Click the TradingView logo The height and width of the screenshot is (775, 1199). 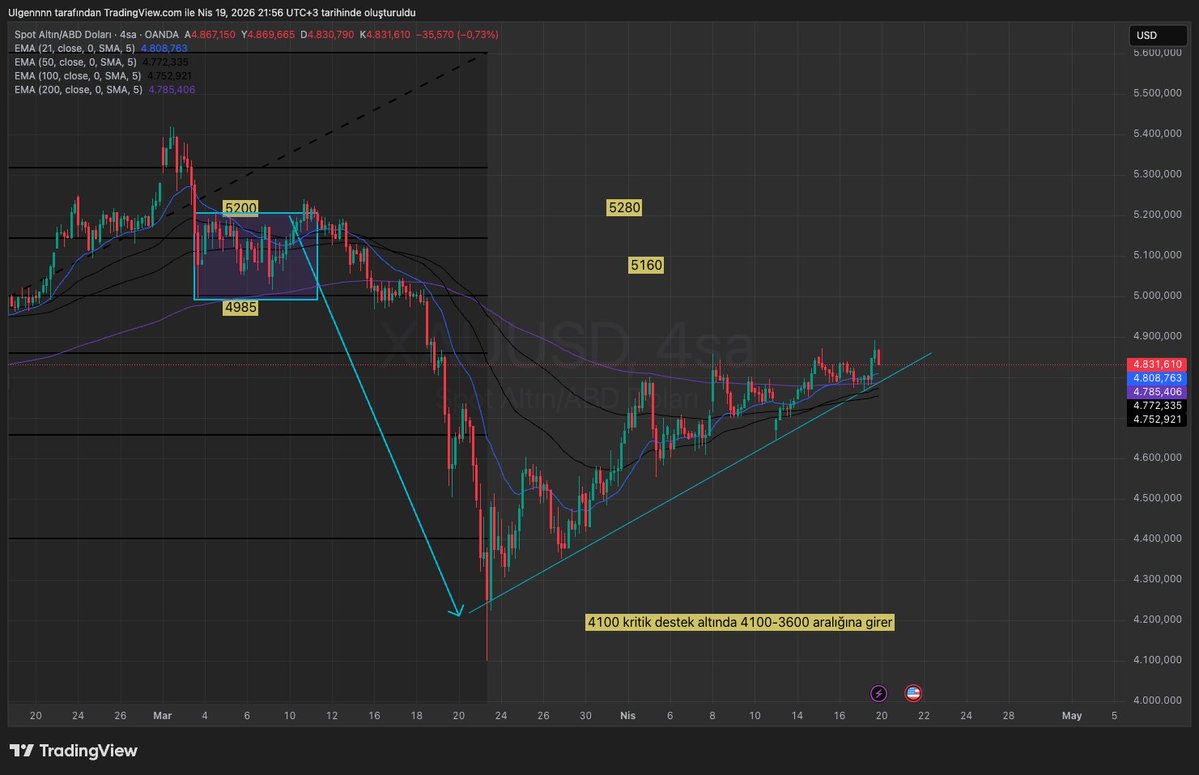73,751
